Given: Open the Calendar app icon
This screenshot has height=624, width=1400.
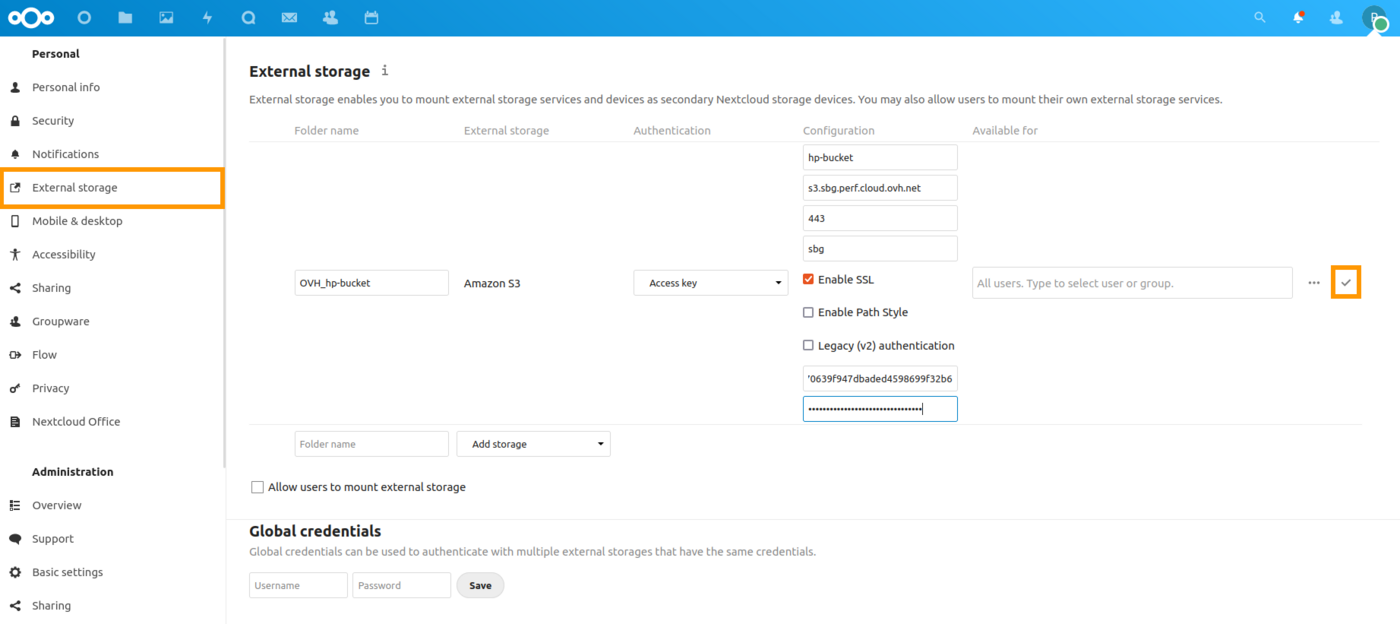Looking at the screenshot, I should click(371, 17).
